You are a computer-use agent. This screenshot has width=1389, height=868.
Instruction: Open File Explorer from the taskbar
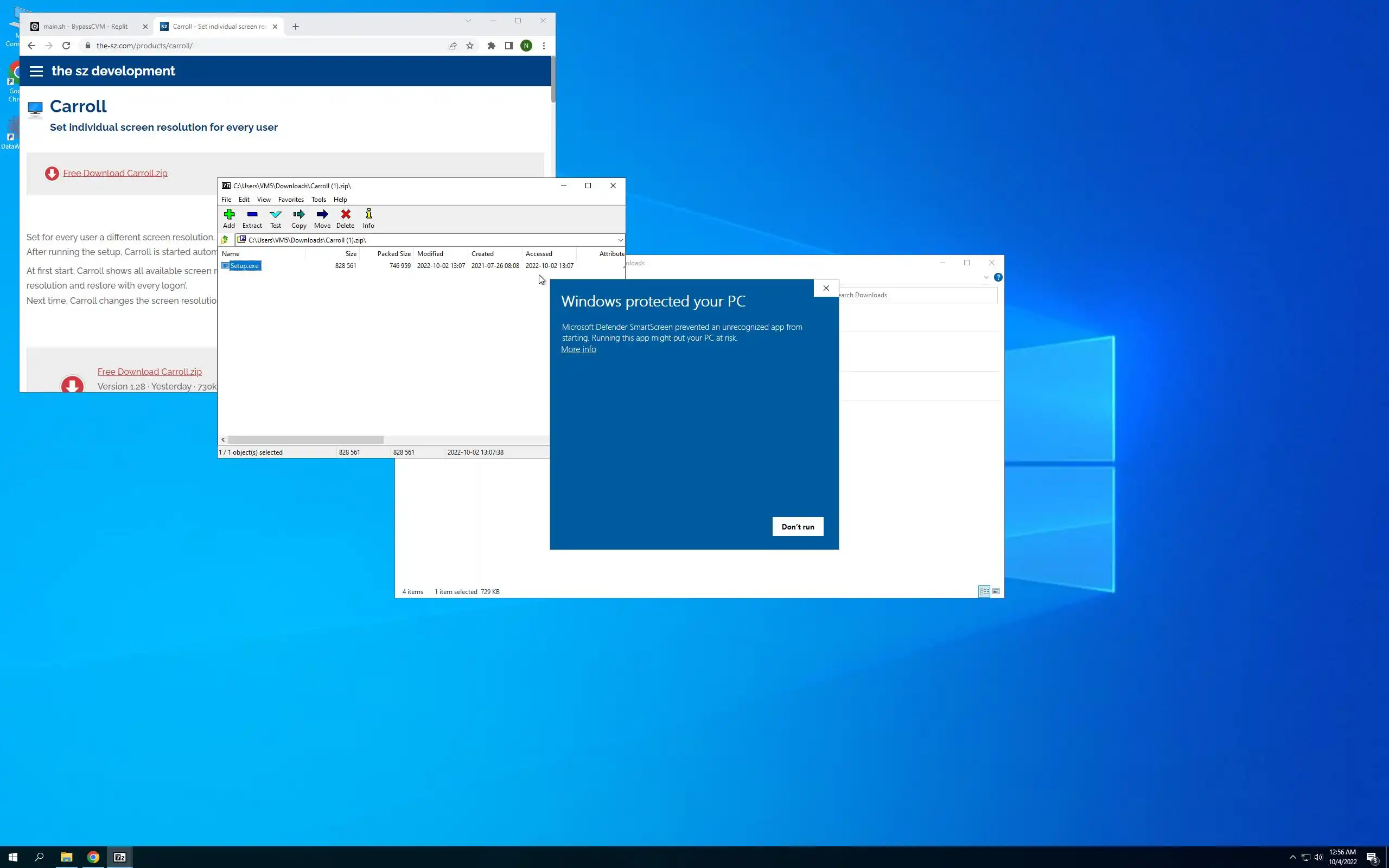click(x=67, y=857)
